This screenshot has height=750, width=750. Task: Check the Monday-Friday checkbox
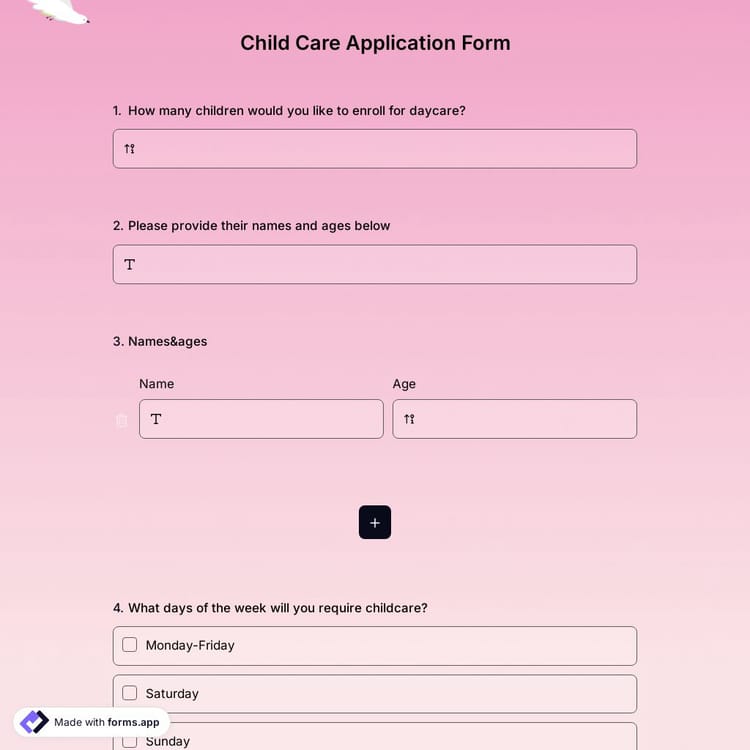click(130, 645)
